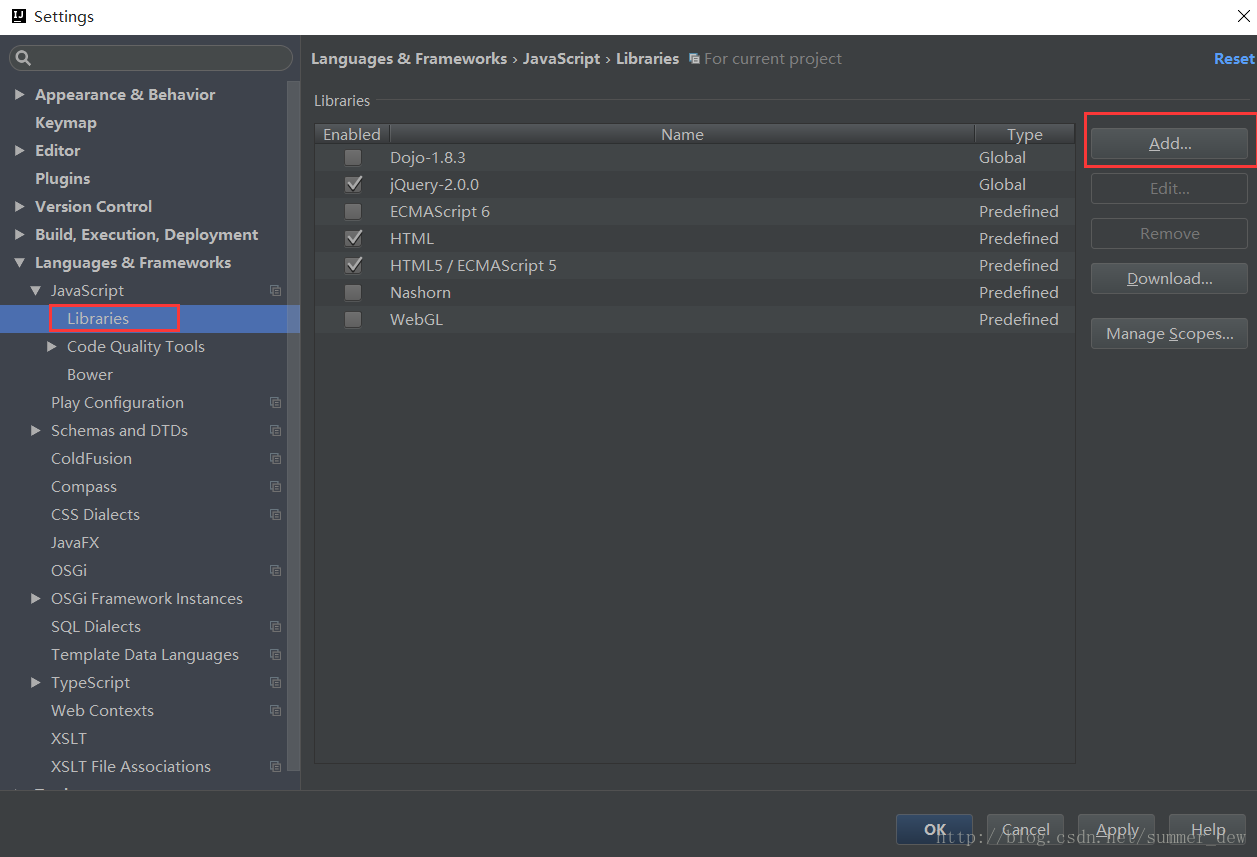Click project-level icon beside TypeScript
The height and width of the screenshot is (857, 1257).
coord(276,683)
